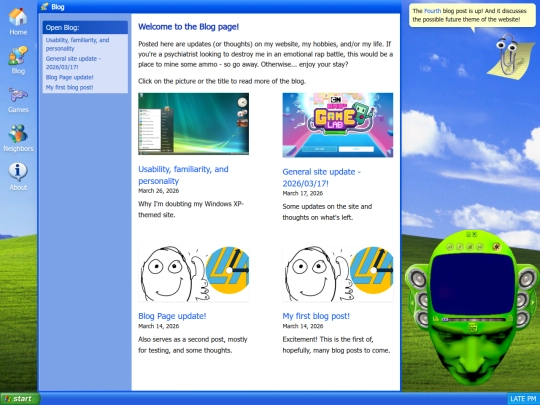Click the date under My first blog post!
Image resolution: width=540 pixels, height=405 pixels.
pyautogui.click(x=303, y=326)
